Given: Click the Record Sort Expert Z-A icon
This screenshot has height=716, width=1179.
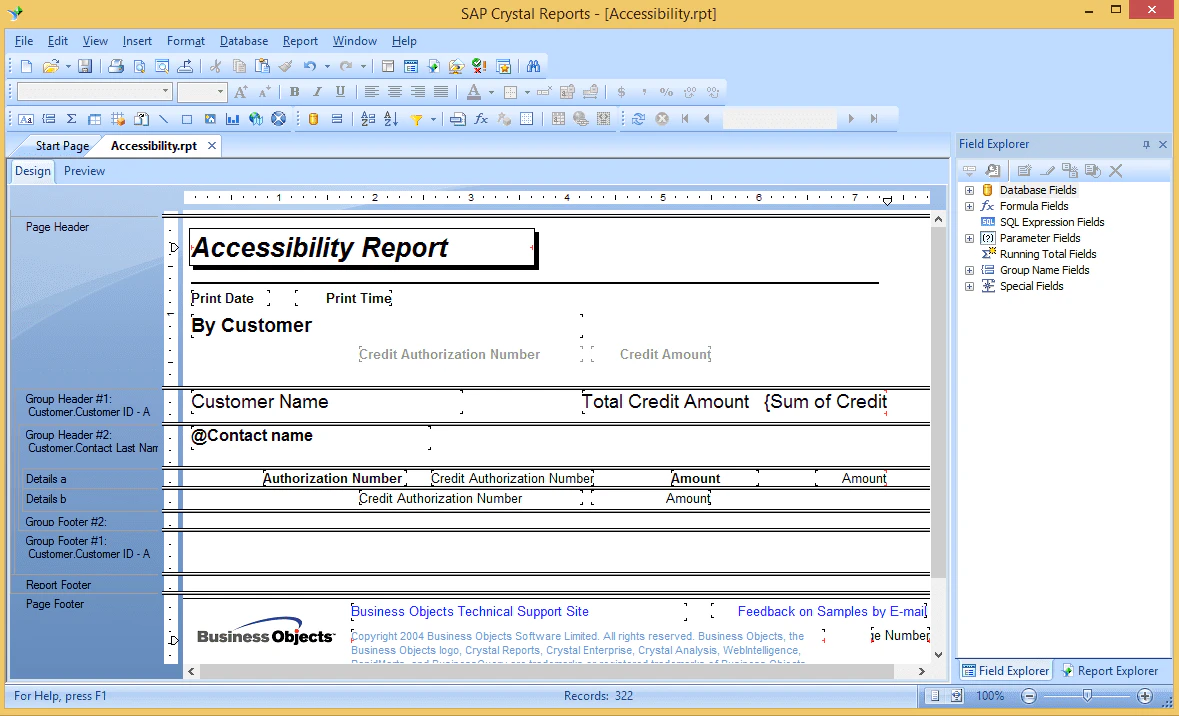Looking at the screenshot, I should click(x=391, y=119).
